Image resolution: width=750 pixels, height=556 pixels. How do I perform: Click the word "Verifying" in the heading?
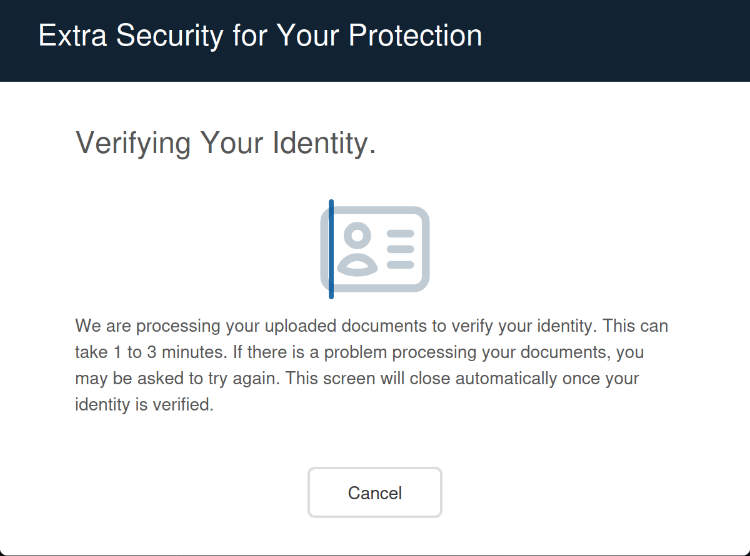tap(133, 143)
